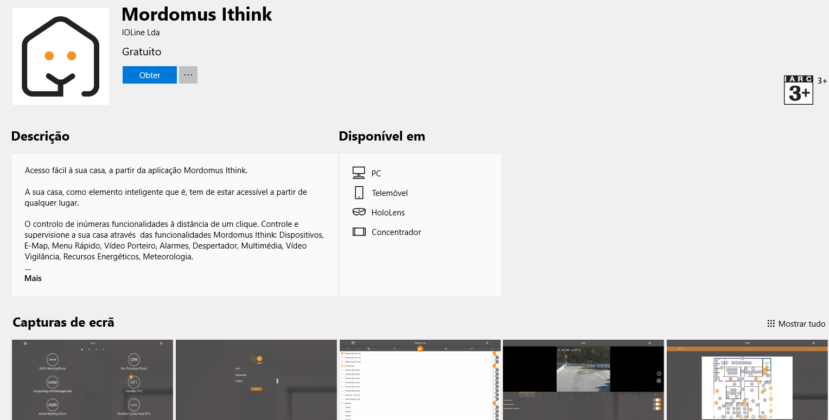Click the 3+ text next to IARC badge
This screenshot has width=829, height=420.
822,81
